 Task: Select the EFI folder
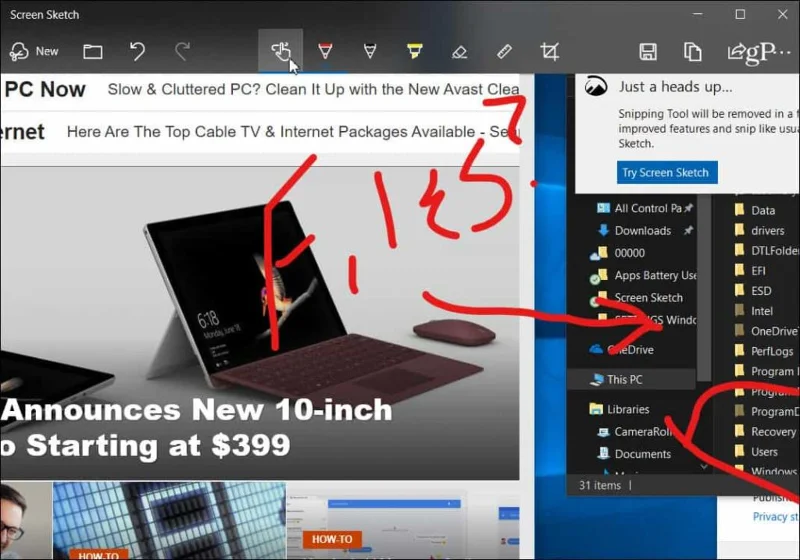pyautogui.click(x=750, y=271)
